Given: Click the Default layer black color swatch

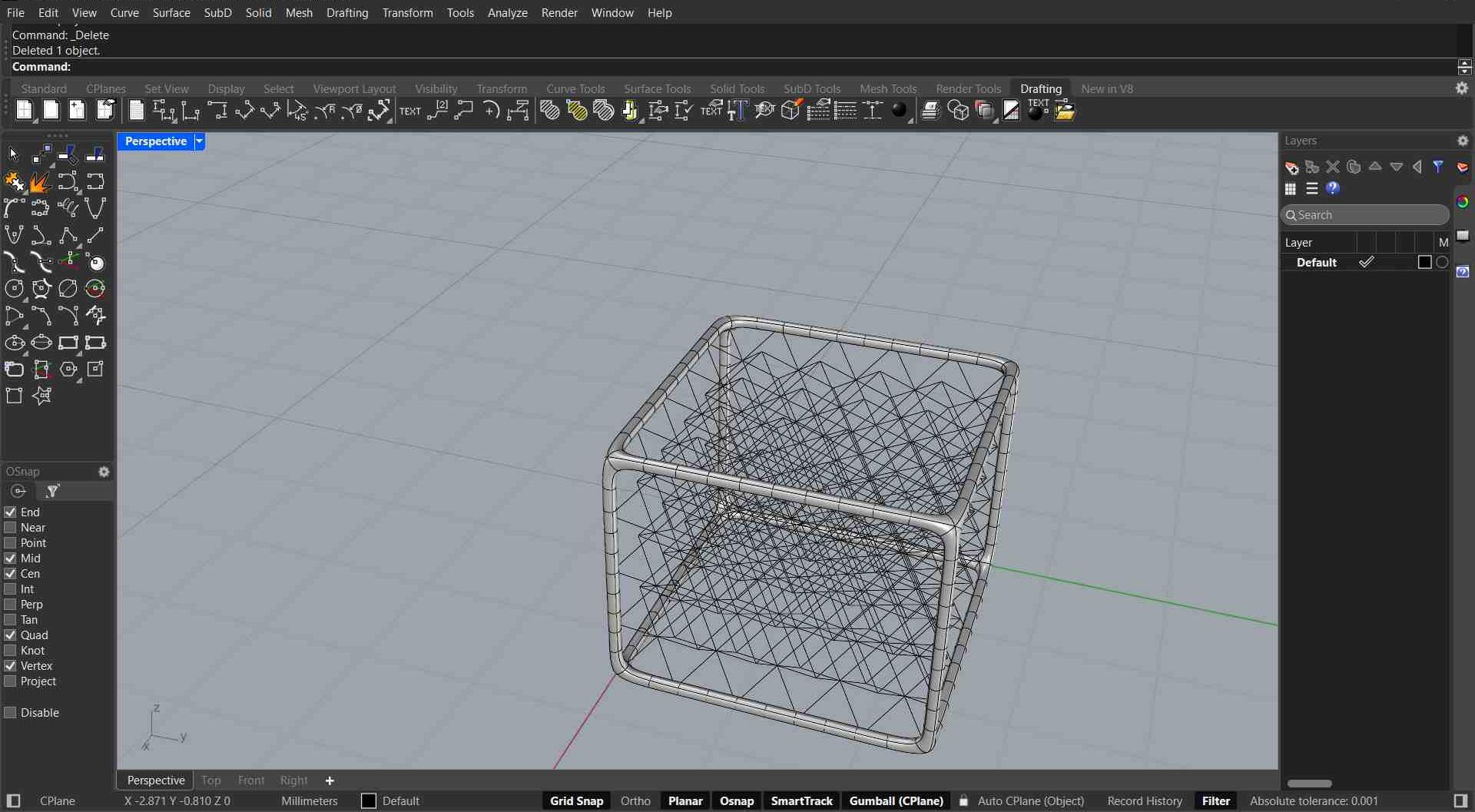Looking at the screenshot, I should point(1424,263).
